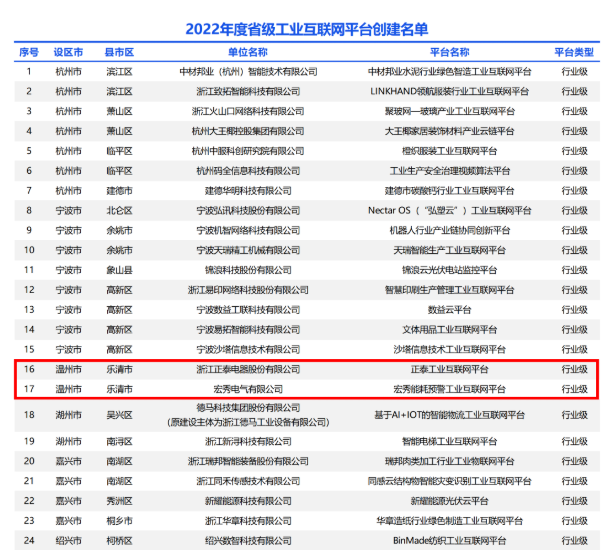Click the 数益云平台 cell
Screen dimensions: 615x550
(449, 310)
